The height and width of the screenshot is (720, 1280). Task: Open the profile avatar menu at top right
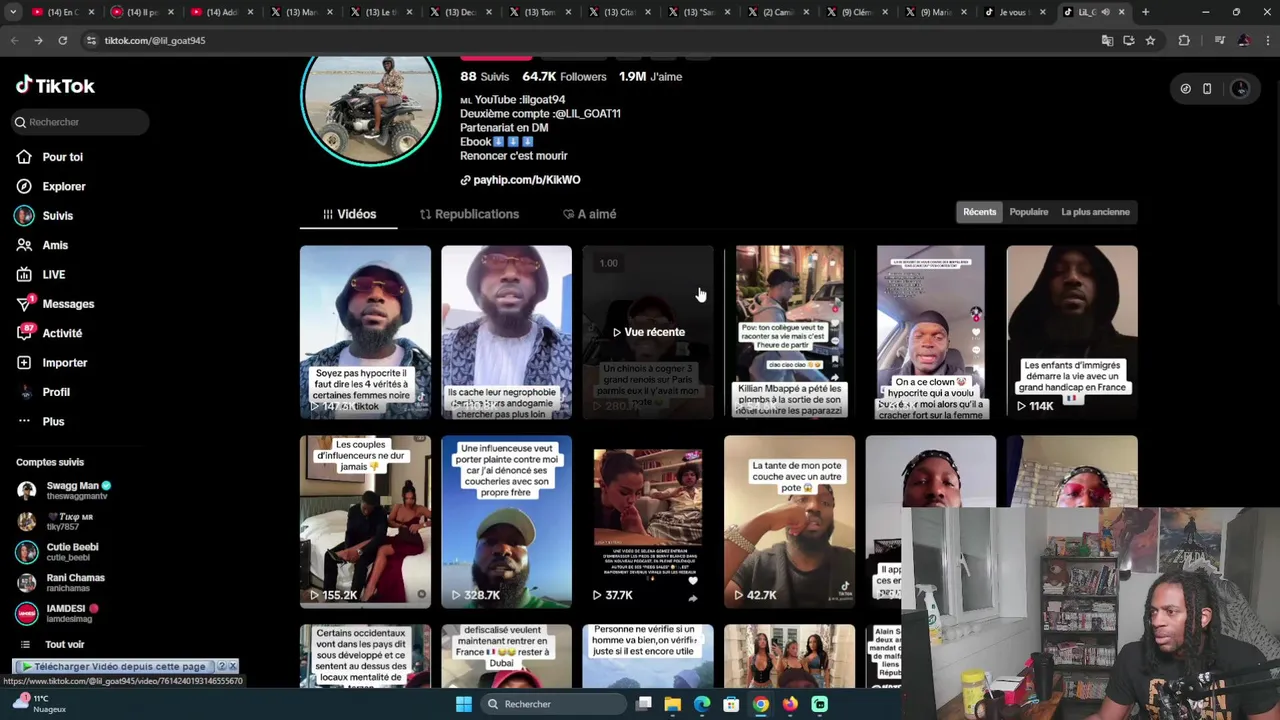point(1240,89)
